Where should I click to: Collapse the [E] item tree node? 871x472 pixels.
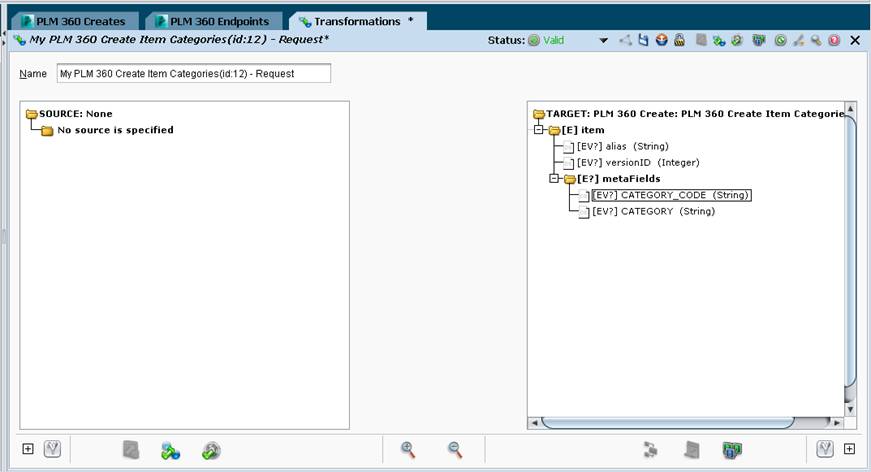[x=538, y=130]
